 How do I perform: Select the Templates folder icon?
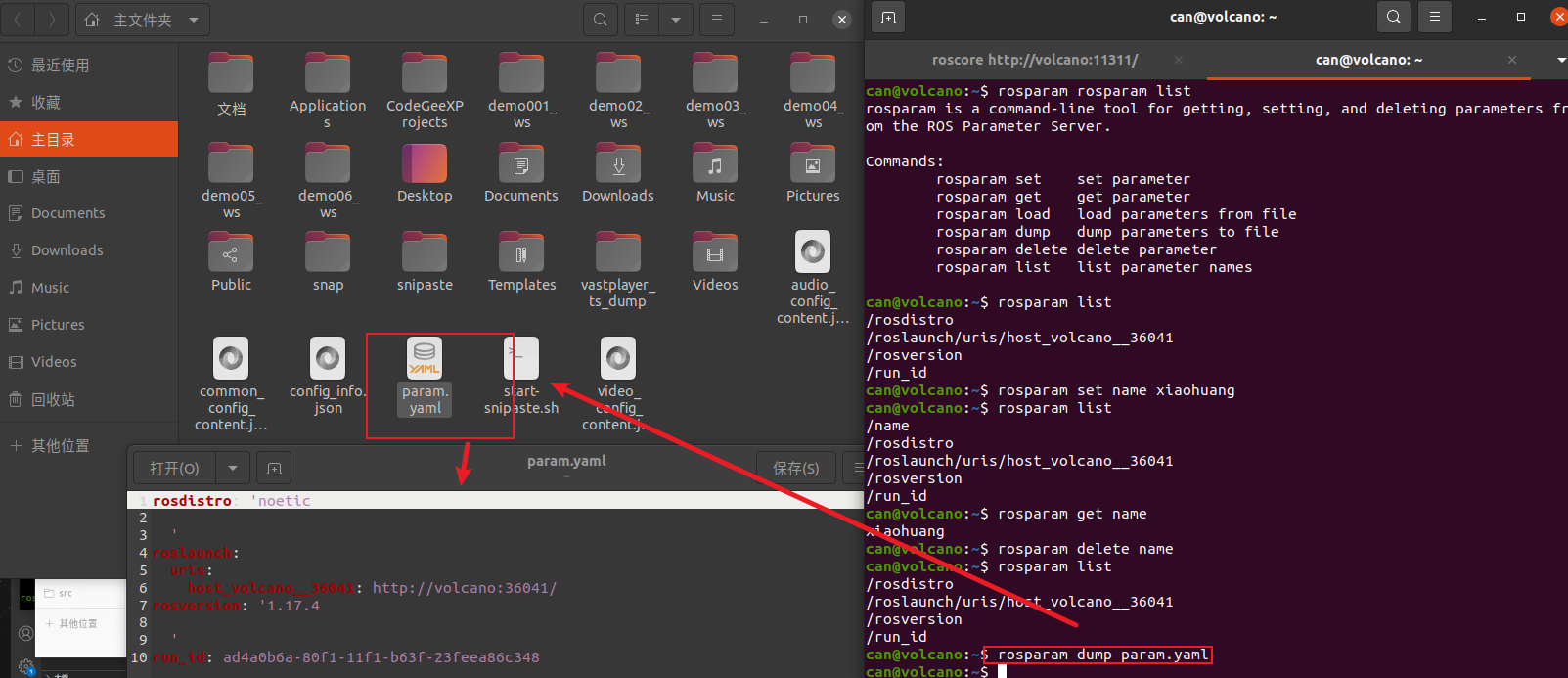(x=521, y=252)
